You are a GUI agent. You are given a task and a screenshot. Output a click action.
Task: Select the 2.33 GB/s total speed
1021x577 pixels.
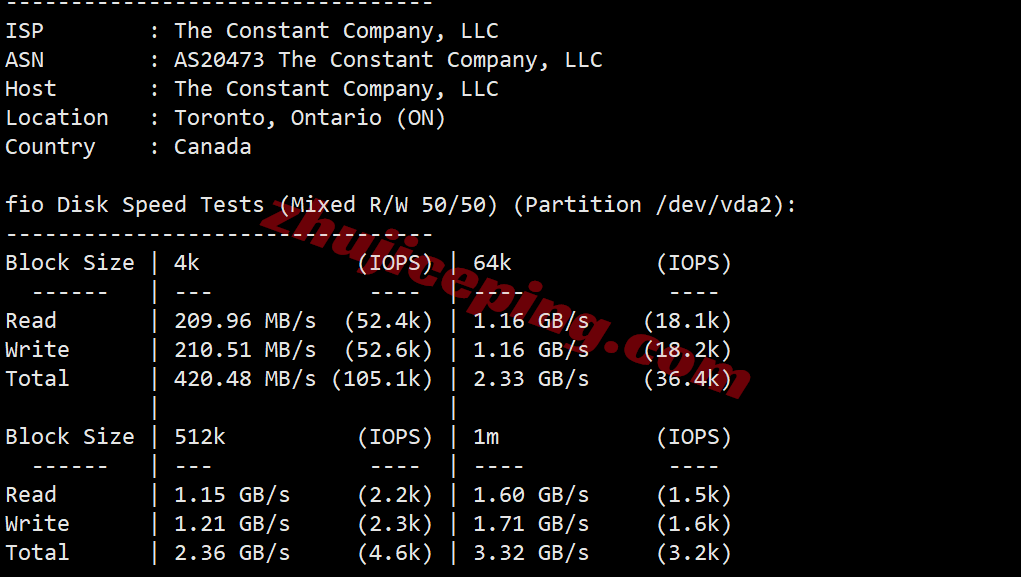tap(530, 379)
